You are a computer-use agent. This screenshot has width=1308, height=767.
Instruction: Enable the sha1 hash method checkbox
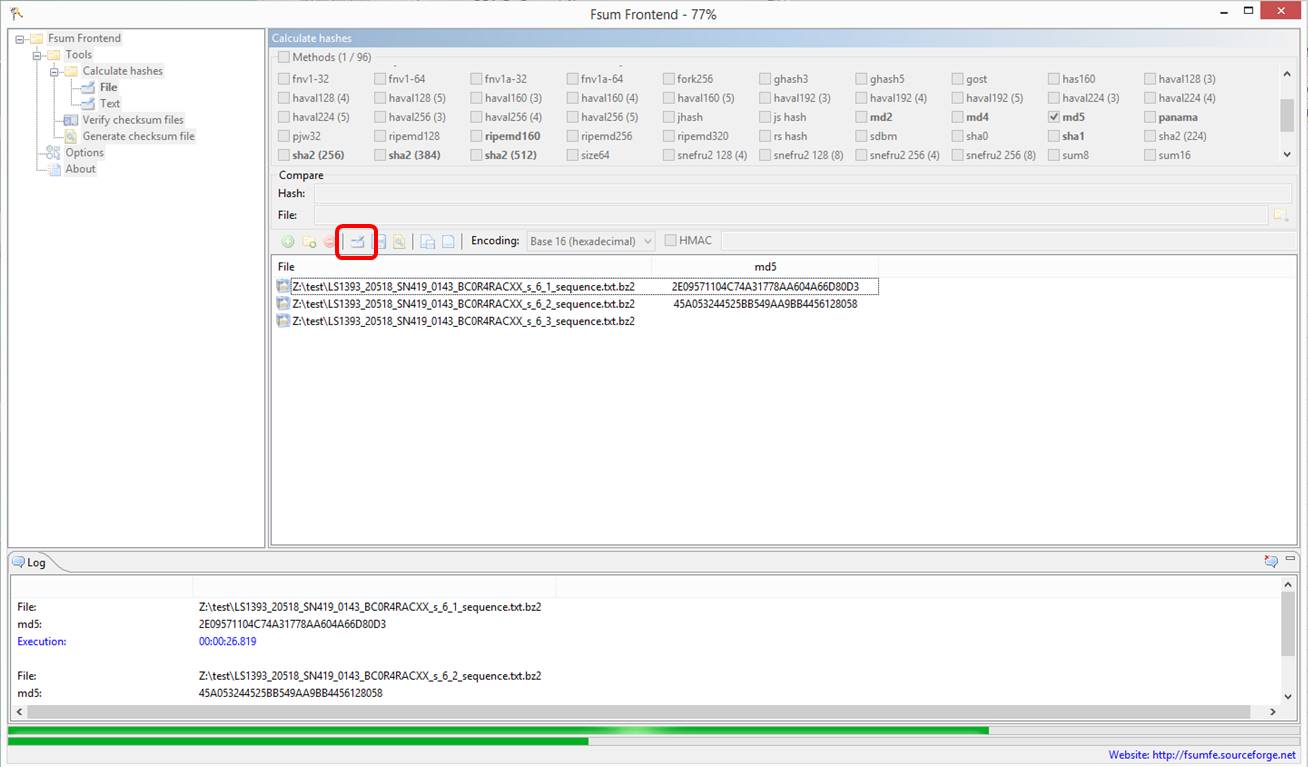coord(1054,136)
